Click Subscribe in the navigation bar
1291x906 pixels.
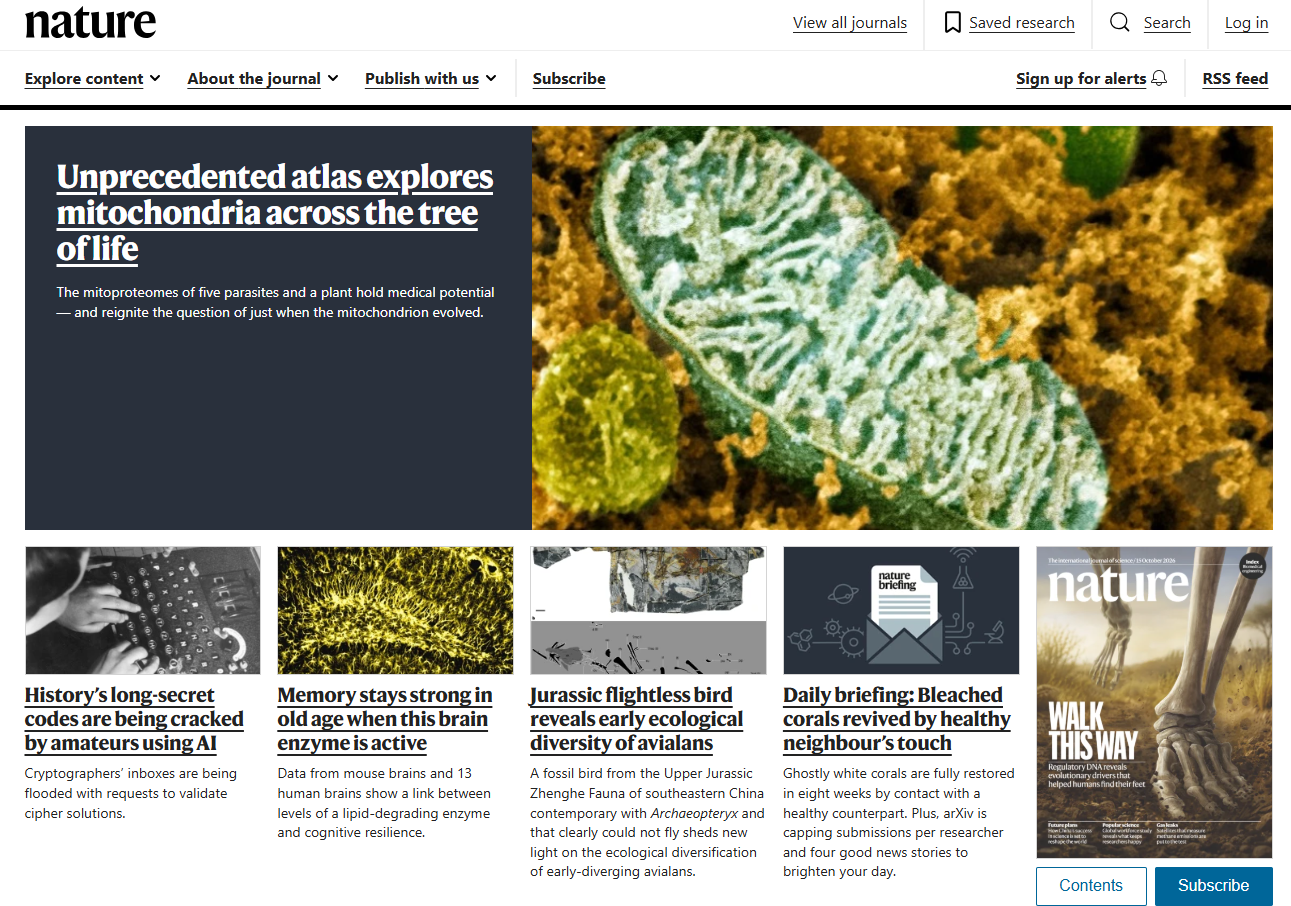coord(569,79)
